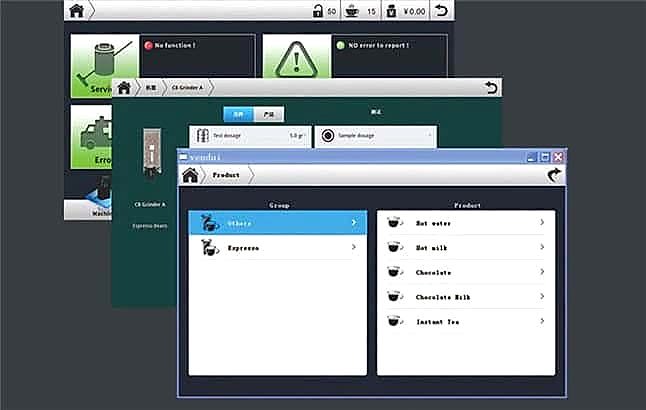Expand the Espresso group chevron
646x410 pixels.
[x=354, y=247]
